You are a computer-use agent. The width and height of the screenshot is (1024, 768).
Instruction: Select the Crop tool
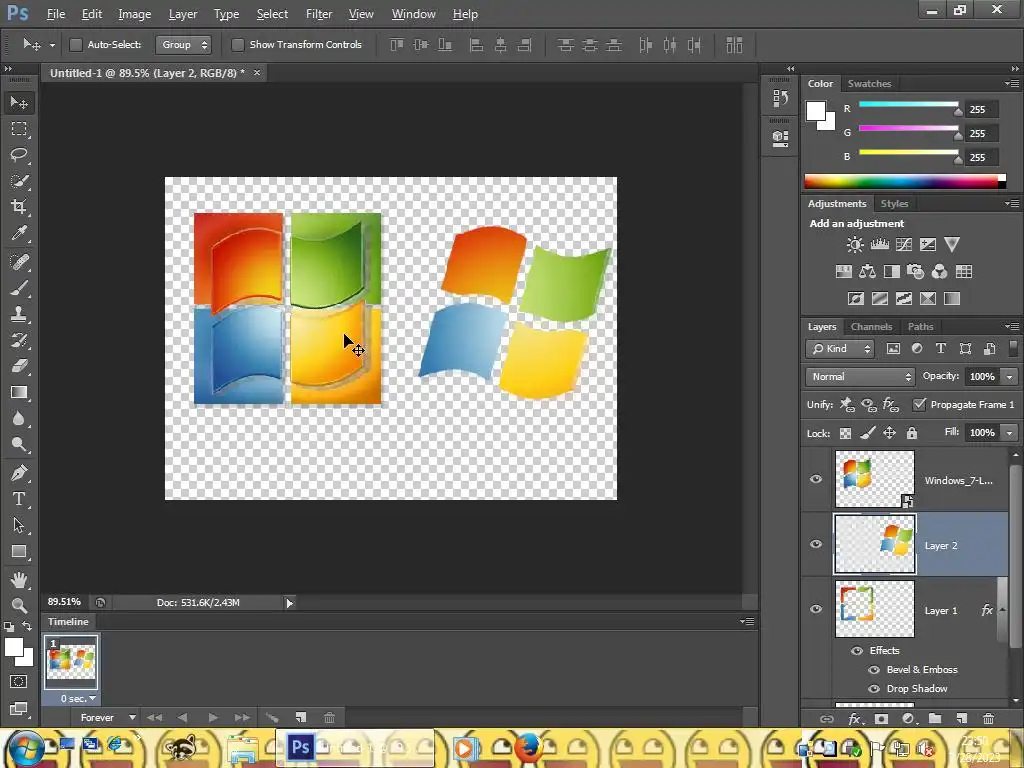click(x=19, y=207)
